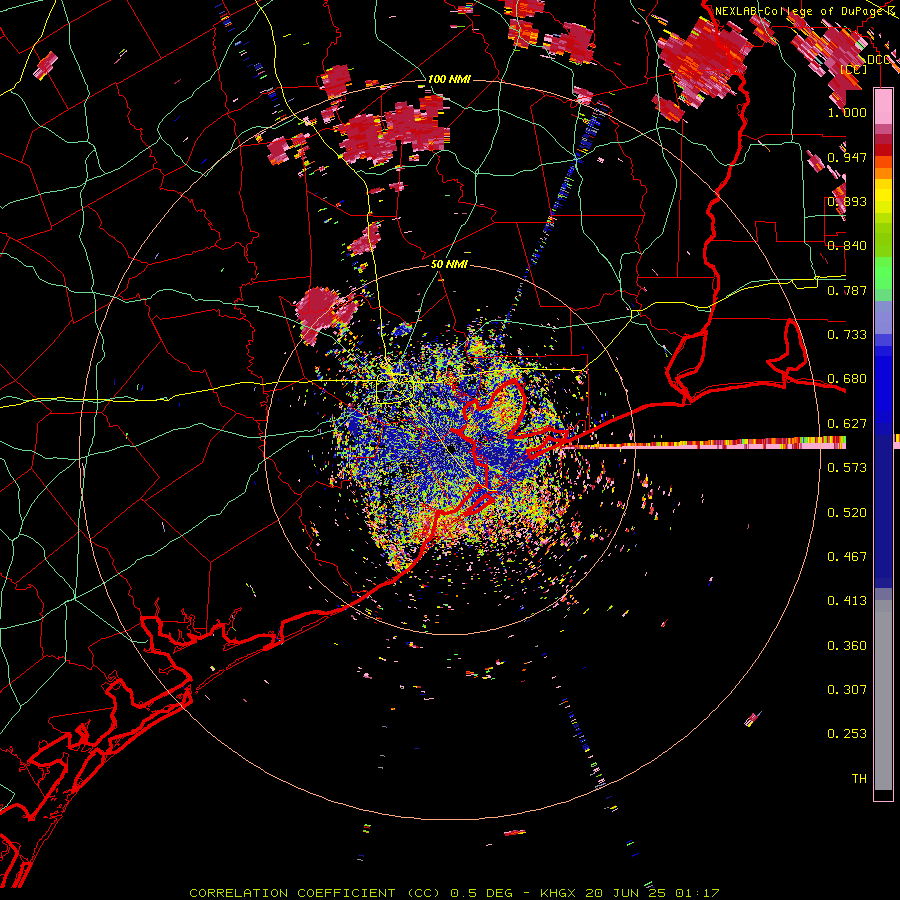
Task: Click the 0.627 scale value
Action: point(847,424)
